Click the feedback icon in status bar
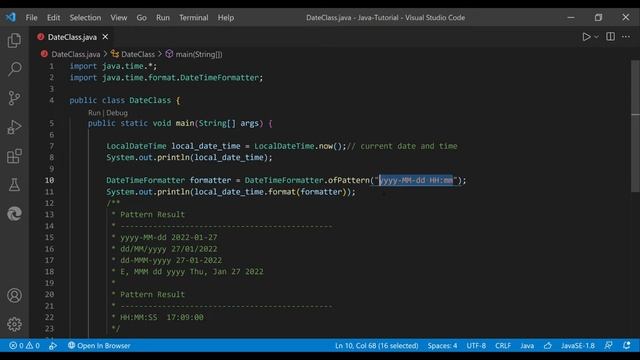 (x=608, y=345)
